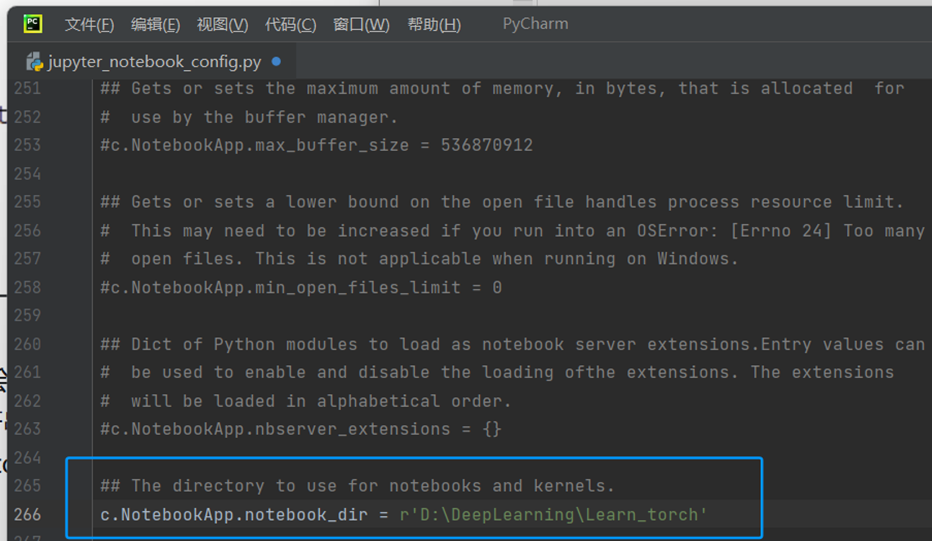Click the PyCharm logo icon
Viewport: 932px width, 541px height.
[x=32, y=24]
